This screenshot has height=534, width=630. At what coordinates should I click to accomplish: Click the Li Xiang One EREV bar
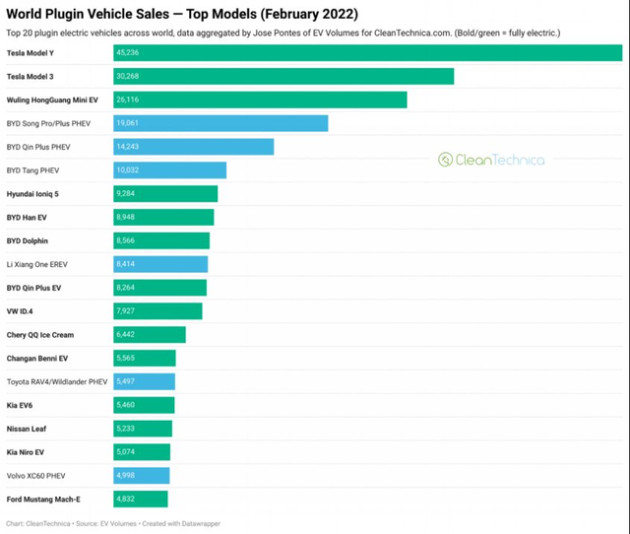pyautogui.click(x=161, y=264)
